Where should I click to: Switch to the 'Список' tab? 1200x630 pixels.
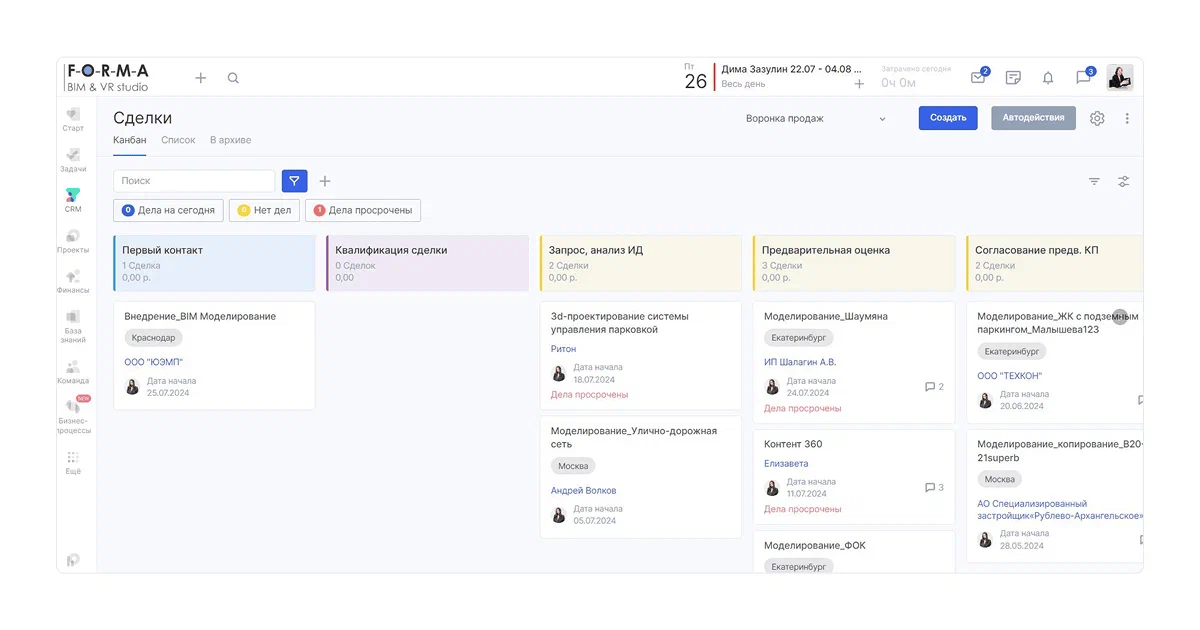click(x=178, y=140)
